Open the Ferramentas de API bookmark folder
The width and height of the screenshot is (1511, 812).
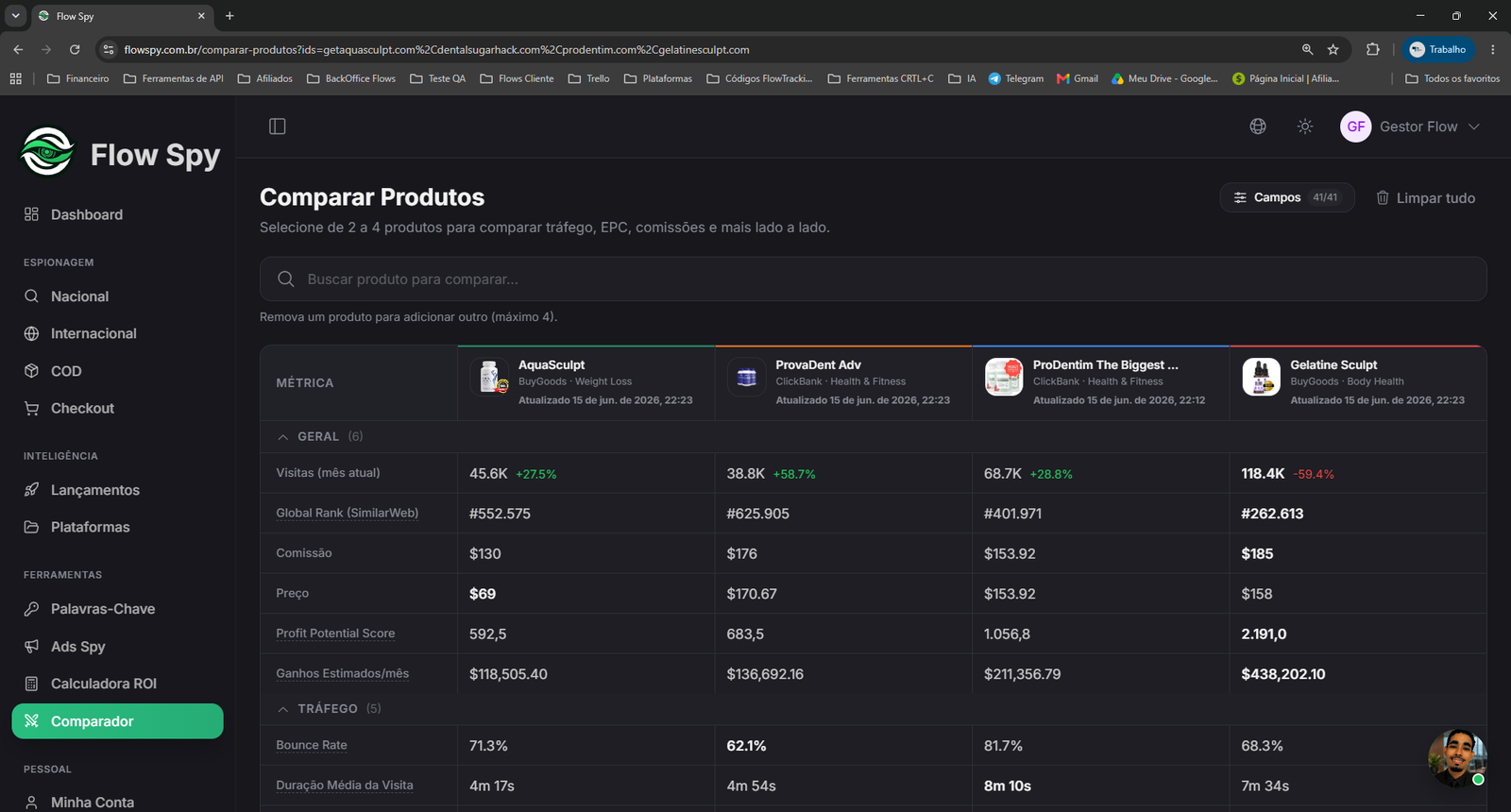point(174,78)
